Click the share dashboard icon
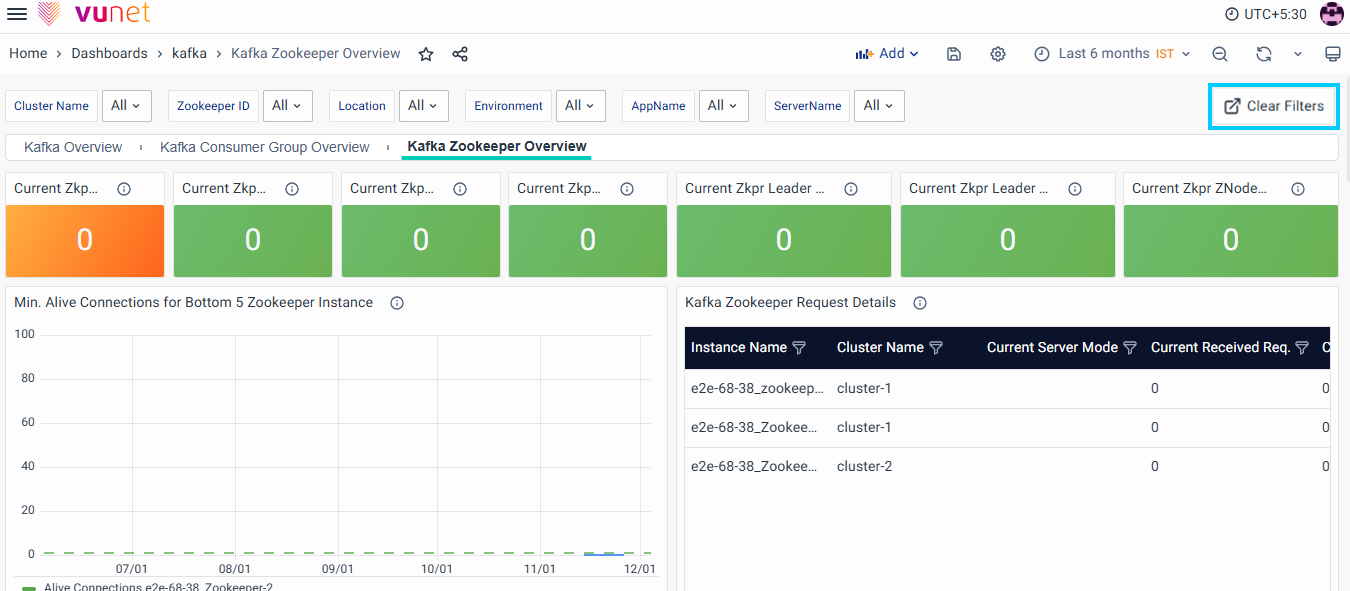 tap(460, 54)
